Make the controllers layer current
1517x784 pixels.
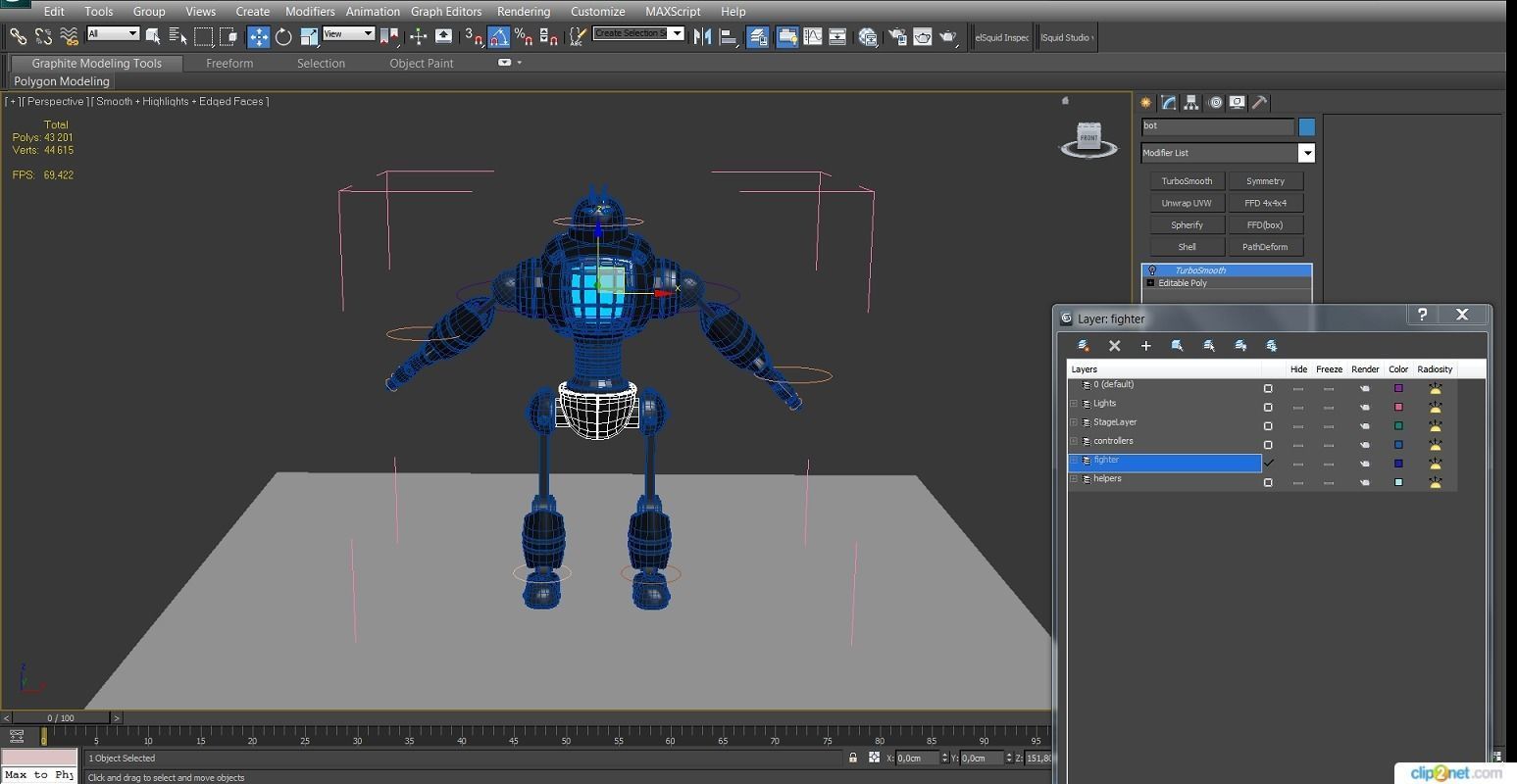pyautogui.click(x=1268, y=444)
